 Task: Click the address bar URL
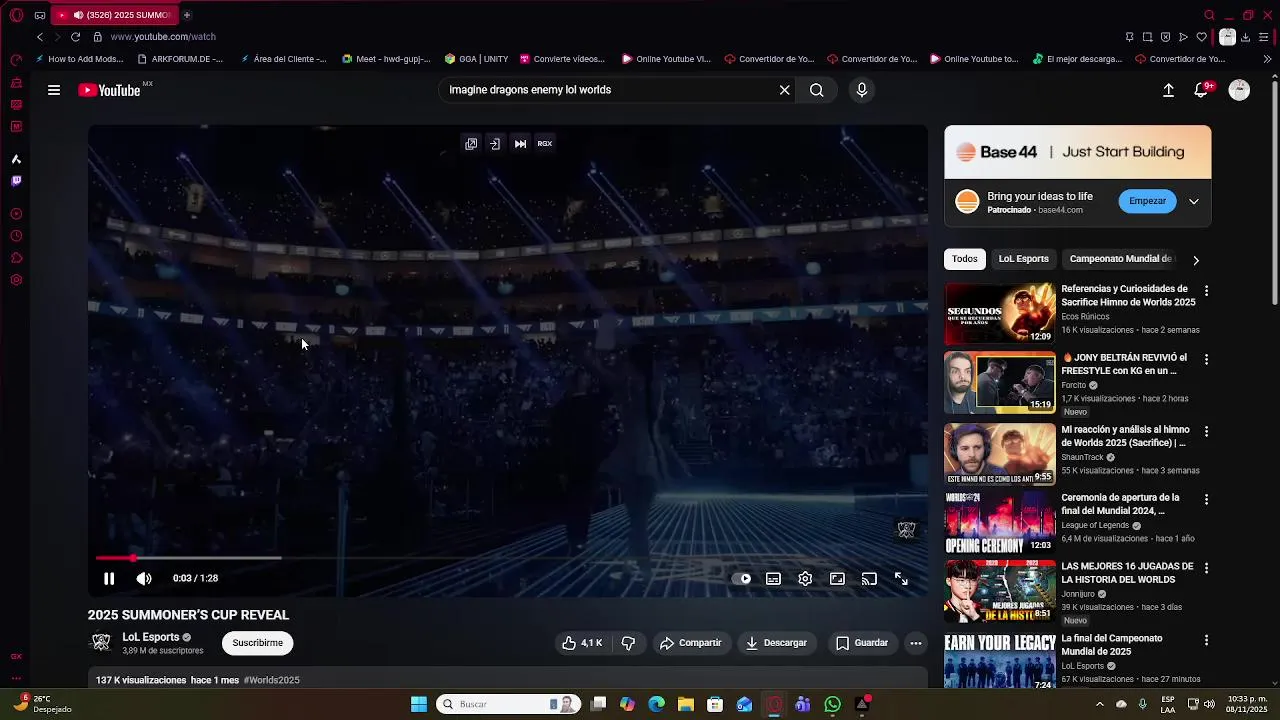(x=163, y=37)
